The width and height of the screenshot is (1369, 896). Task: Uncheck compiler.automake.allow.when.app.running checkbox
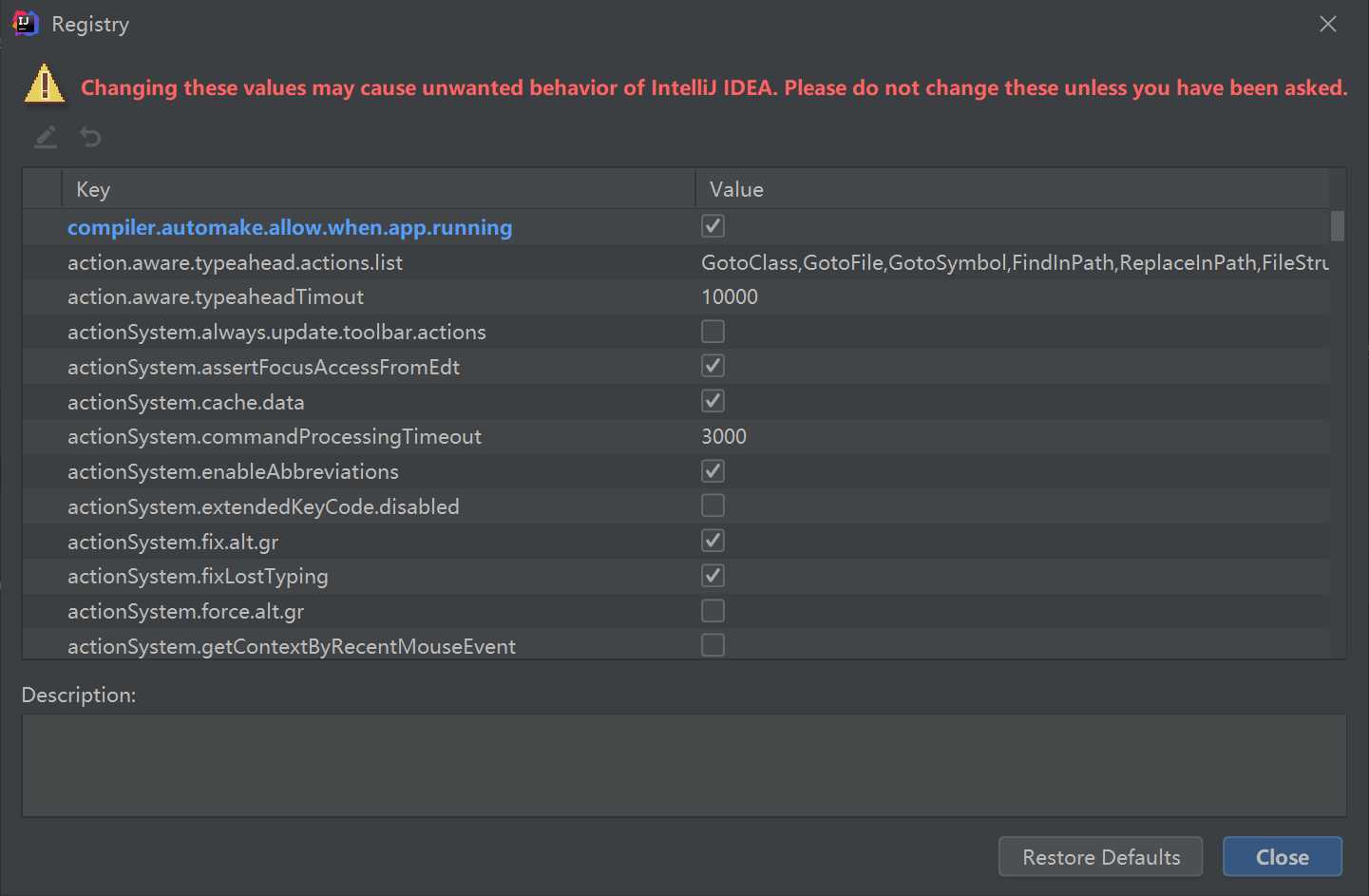click(713, 226)
